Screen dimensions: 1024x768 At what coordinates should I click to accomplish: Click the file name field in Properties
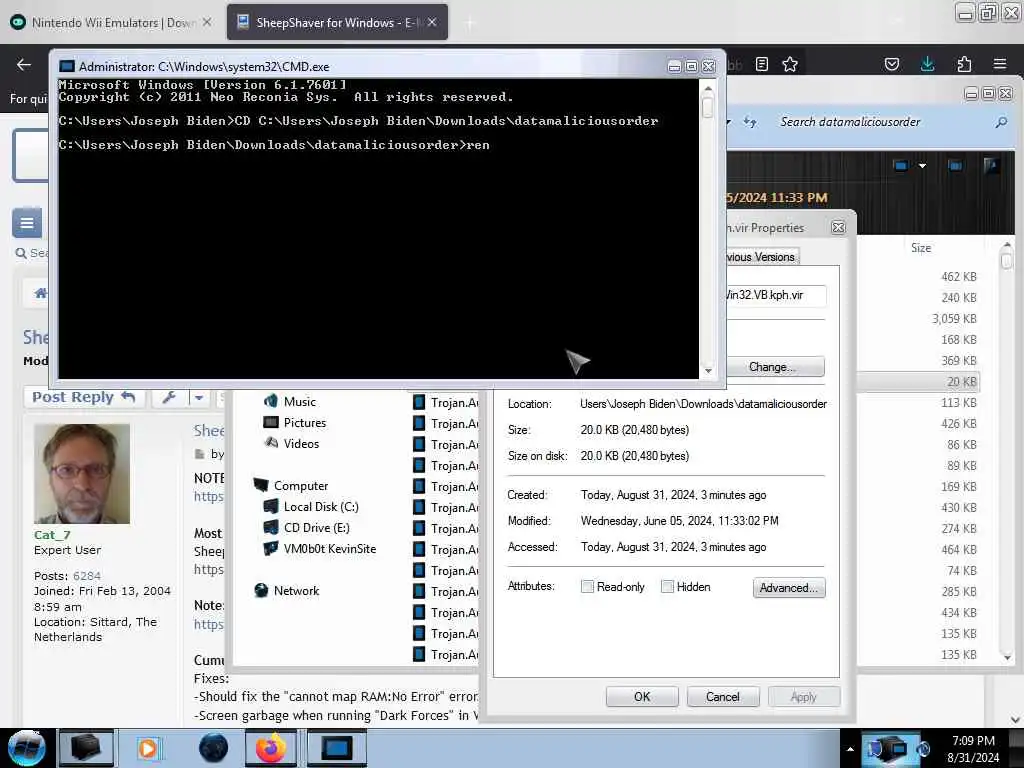point(776,295)
